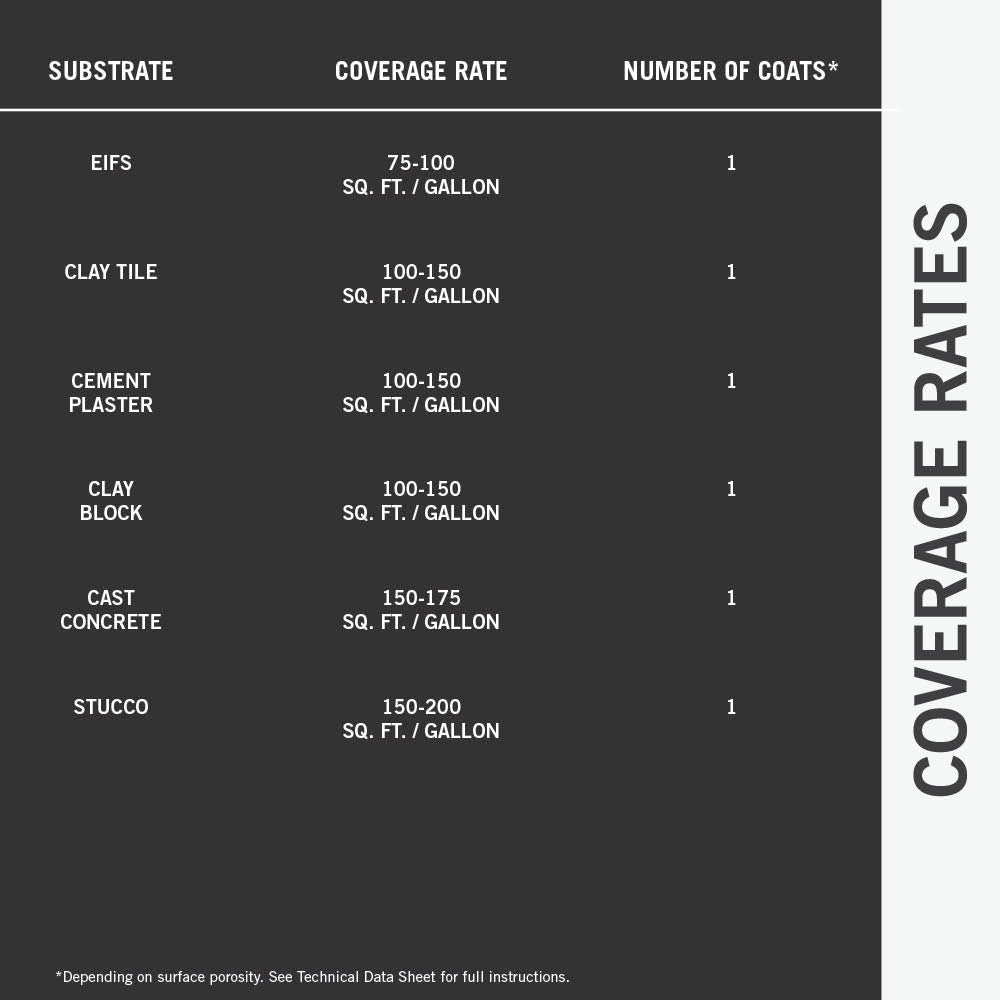Screen dimensions: 1000x1000
Task: Select the CAST CONCRETE substrate label
Action: coord(111,610)
